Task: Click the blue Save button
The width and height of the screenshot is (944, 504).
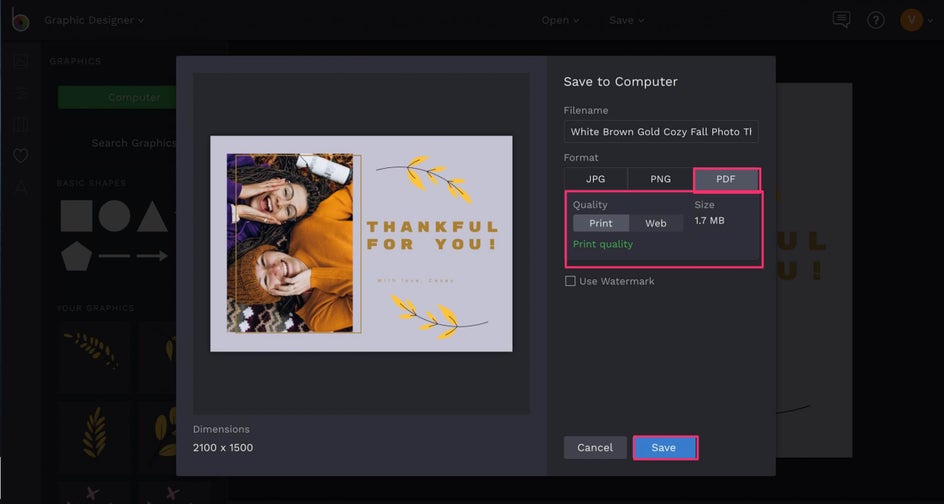Action: pyautogui.click(x=664, y=447)
